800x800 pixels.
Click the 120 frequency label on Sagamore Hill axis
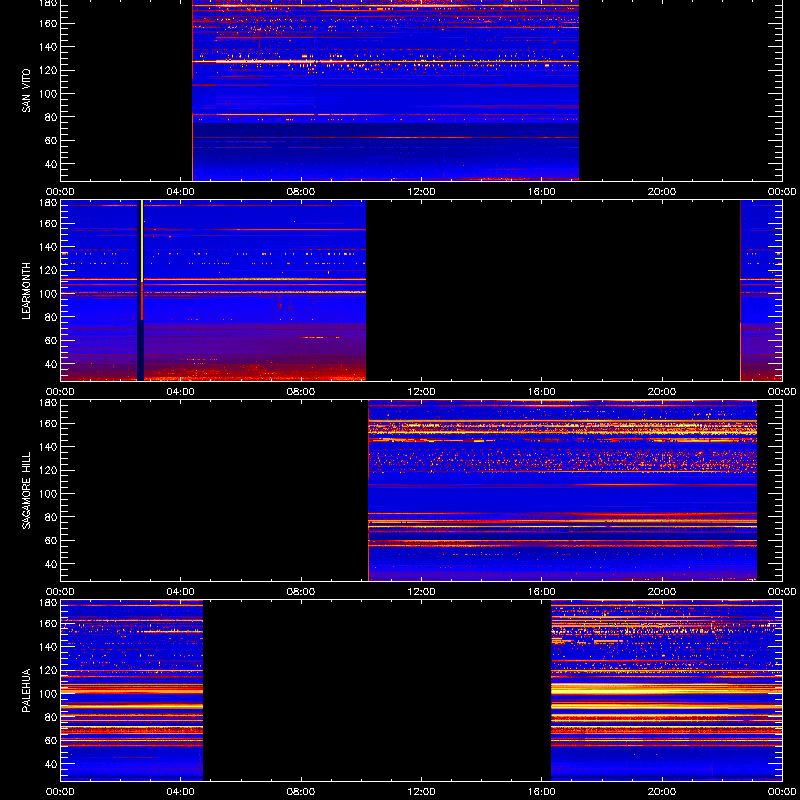click(x=50, y=470)
